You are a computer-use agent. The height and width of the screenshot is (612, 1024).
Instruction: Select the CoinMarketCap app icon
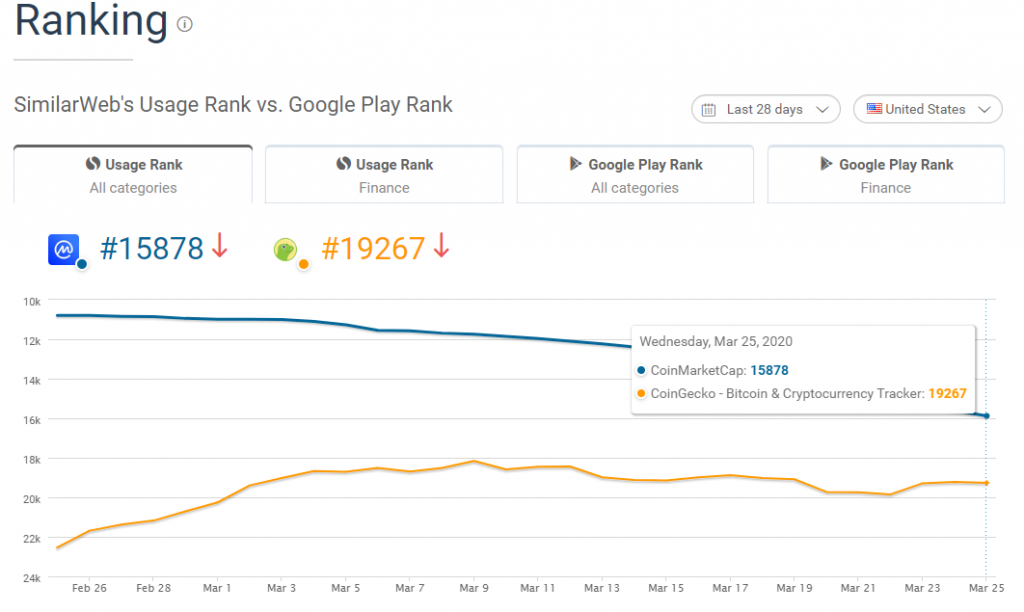63,248
